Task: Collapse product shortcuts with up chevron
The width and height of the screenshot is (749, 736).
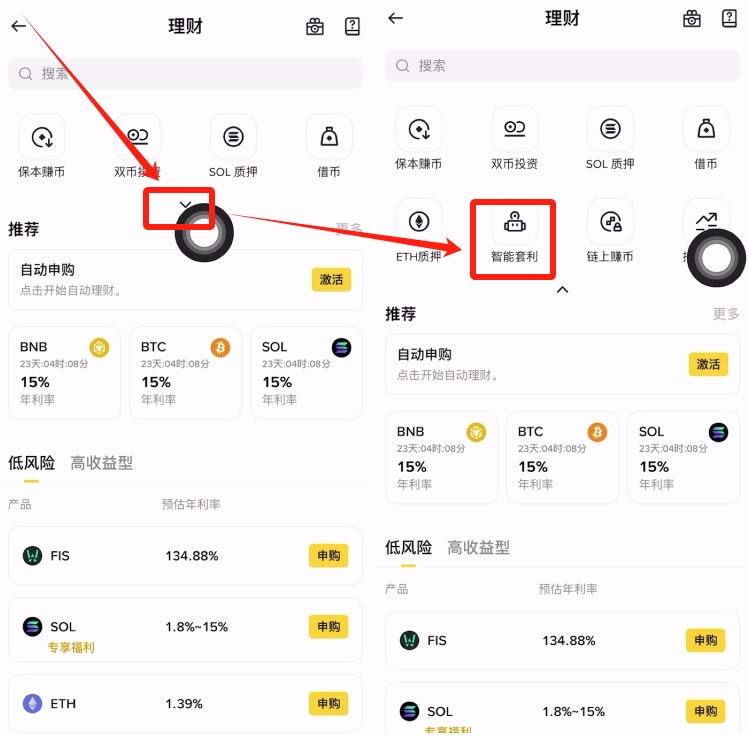Action: [562, 289]
